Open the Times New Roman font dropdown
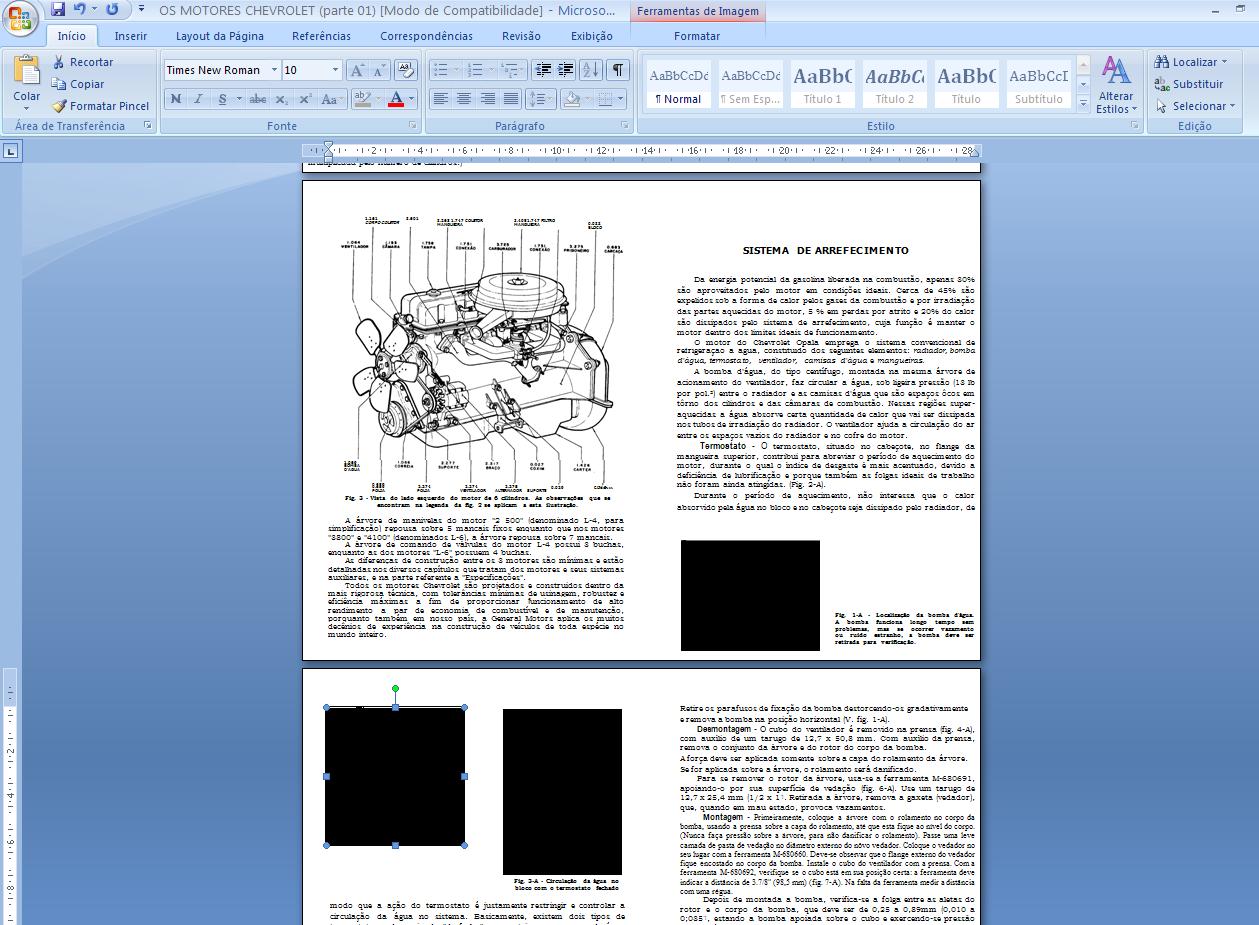 coord(274,70)
